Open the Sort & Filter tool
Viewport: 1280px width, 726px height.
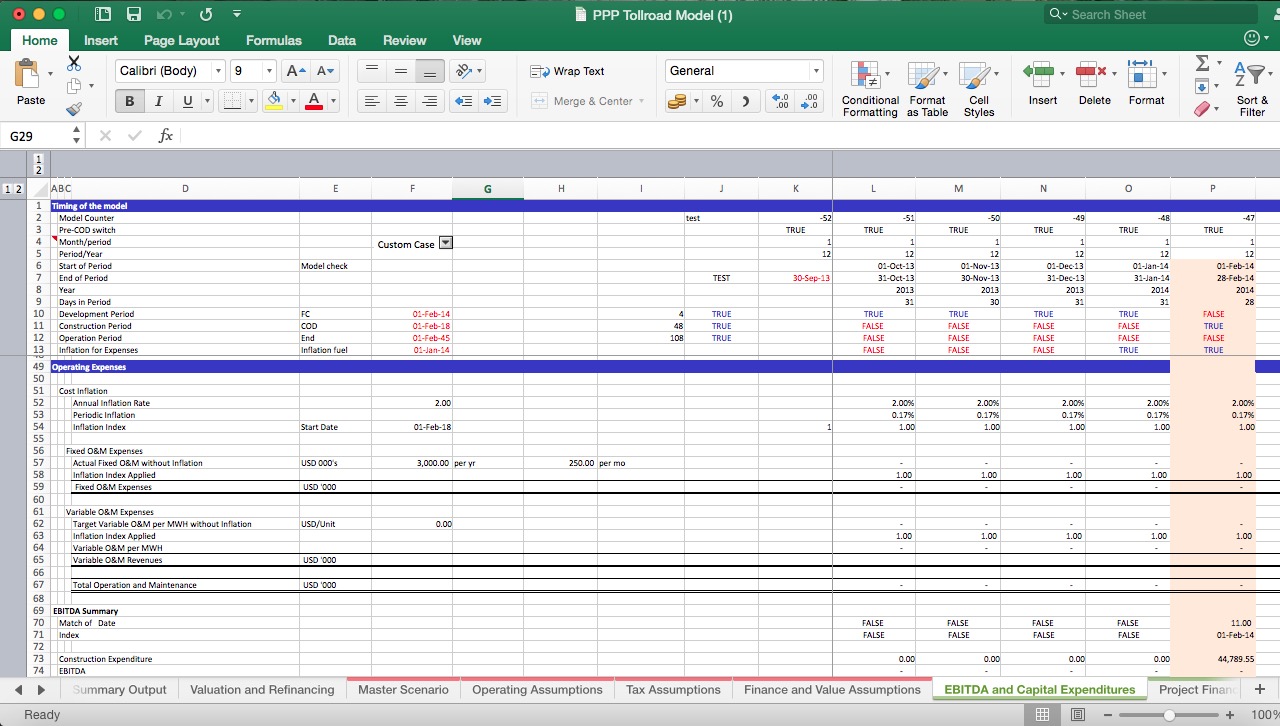1251,88
